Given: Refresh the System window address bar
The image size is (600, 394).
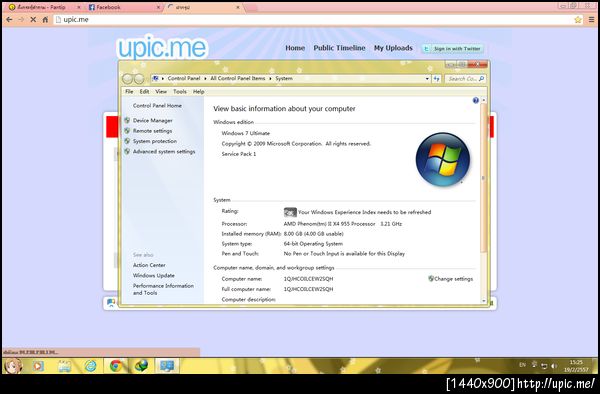Looking at the screenshot, I should 437,79.
